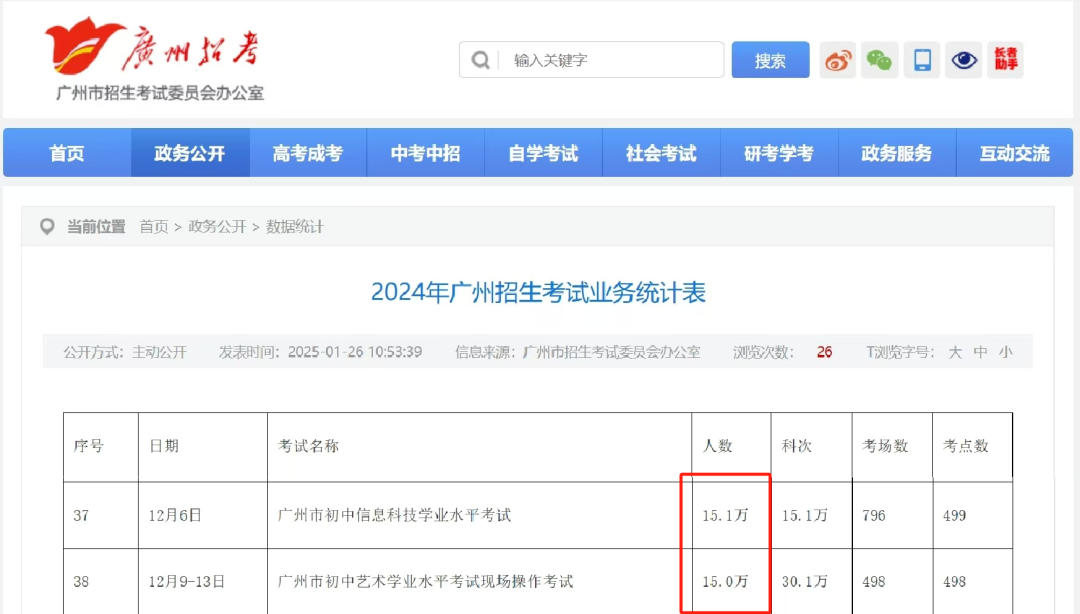Viewport: 1080px width, 614px height.
Task: Open the 首页 navigation tab
Action: [x=67, y=153]
